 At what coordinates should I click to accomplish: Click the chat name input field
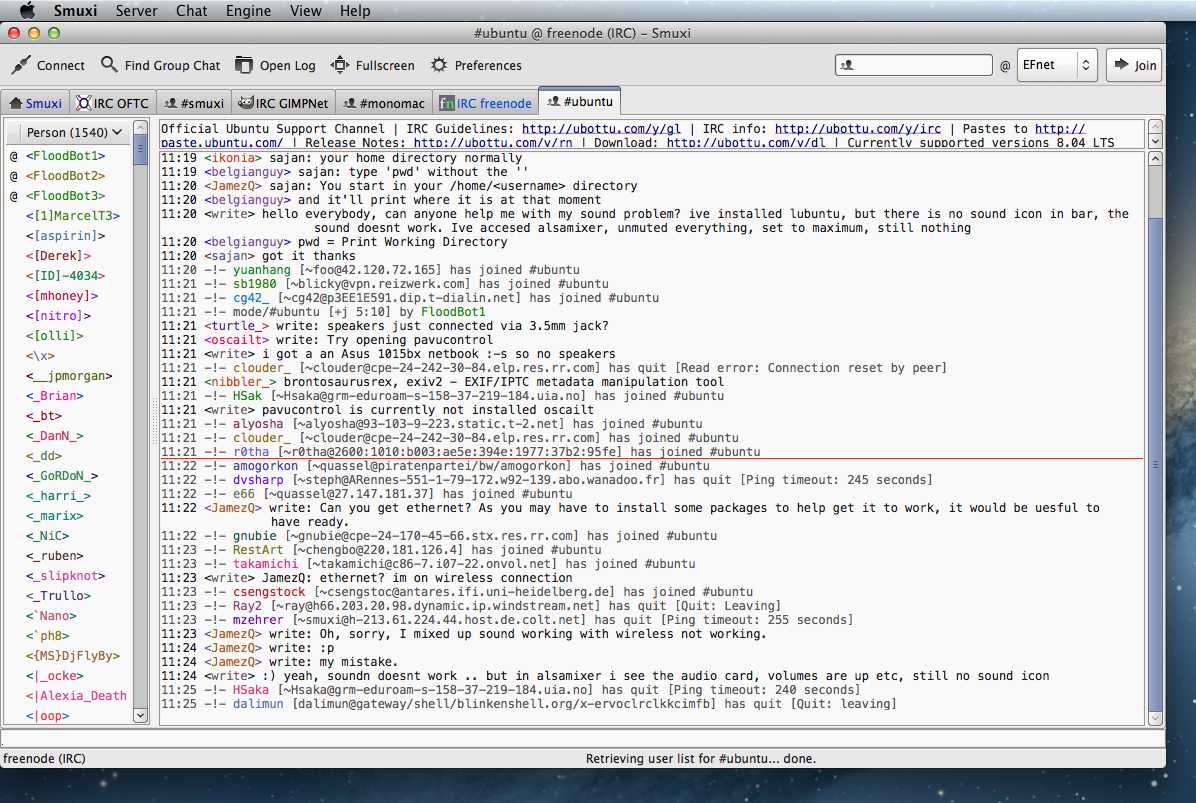tap(914, 65)
